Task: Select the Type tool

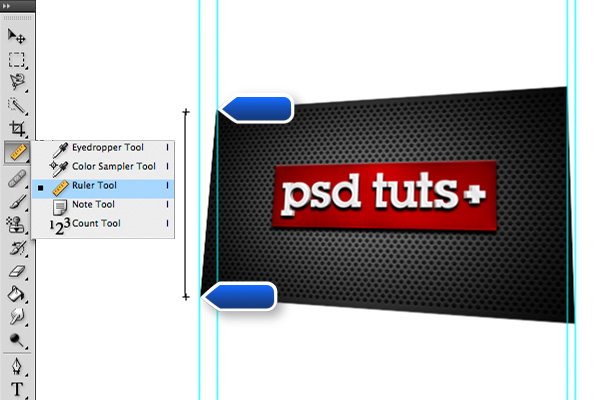Action: click(x=16, y=389)
